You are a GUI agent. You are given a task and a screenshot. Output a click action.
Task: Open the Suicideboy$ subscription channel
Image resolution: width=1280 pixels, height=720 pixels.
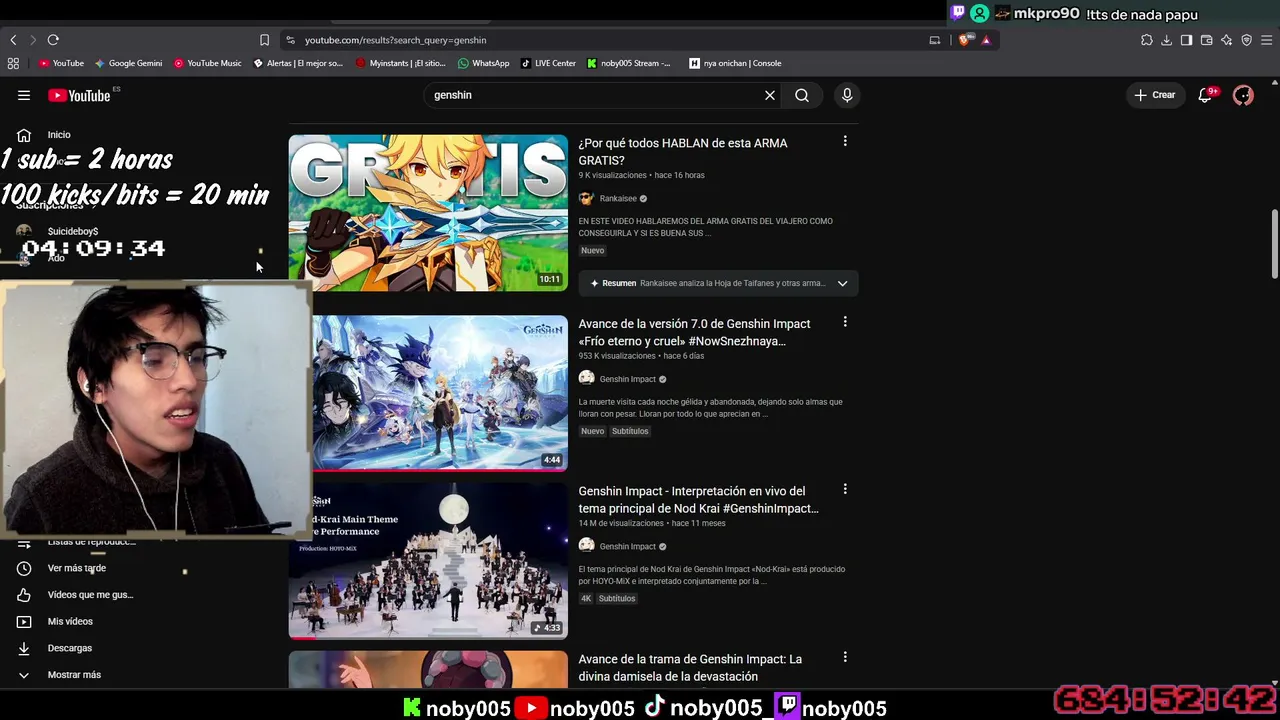tap(73, 231)
